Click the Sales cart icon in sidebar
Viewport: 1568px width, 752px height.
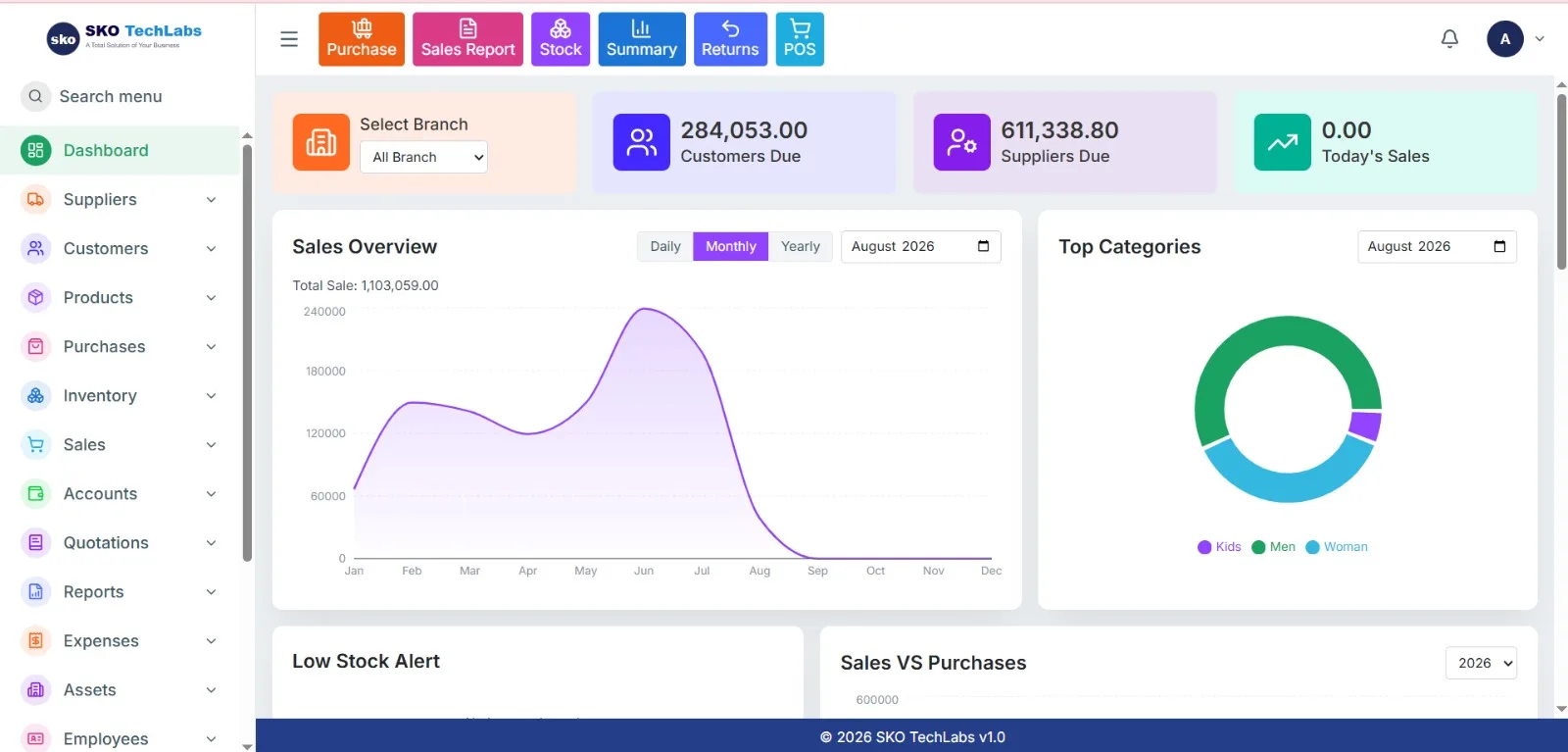coord(36,444)
